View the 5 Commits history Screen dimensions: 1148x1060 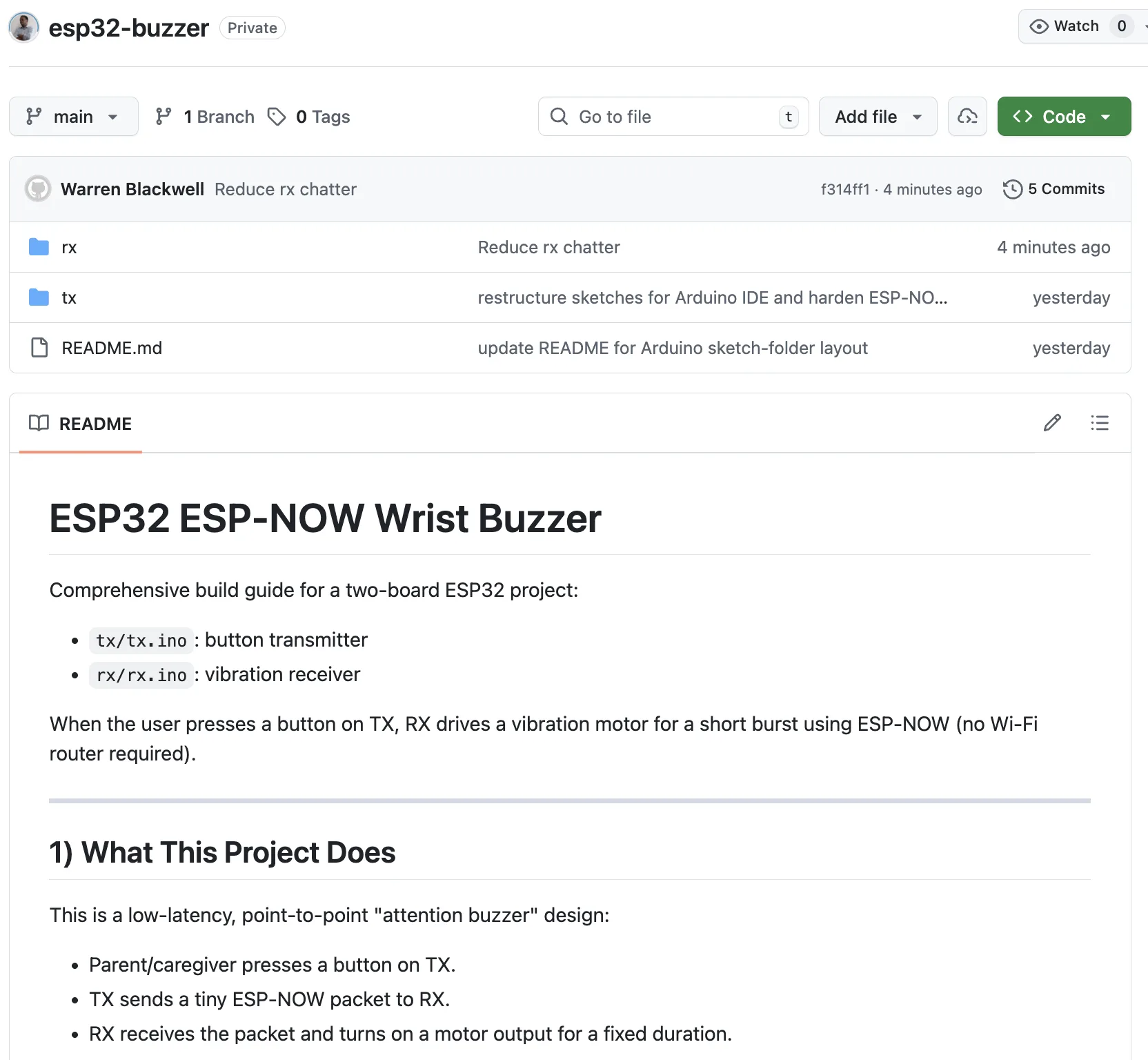[1066, 188]
